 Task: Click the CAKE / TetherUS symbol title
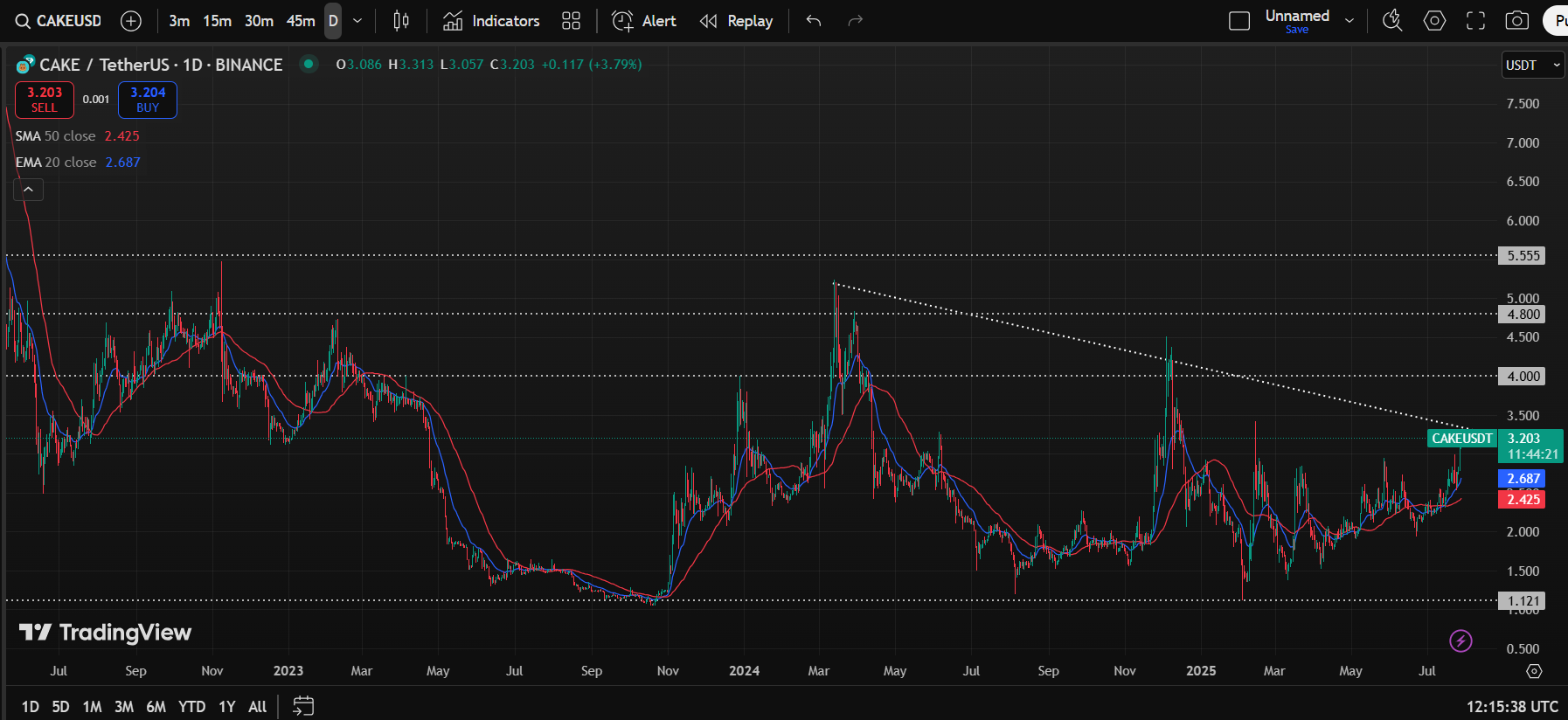click(x=161, y=65)
